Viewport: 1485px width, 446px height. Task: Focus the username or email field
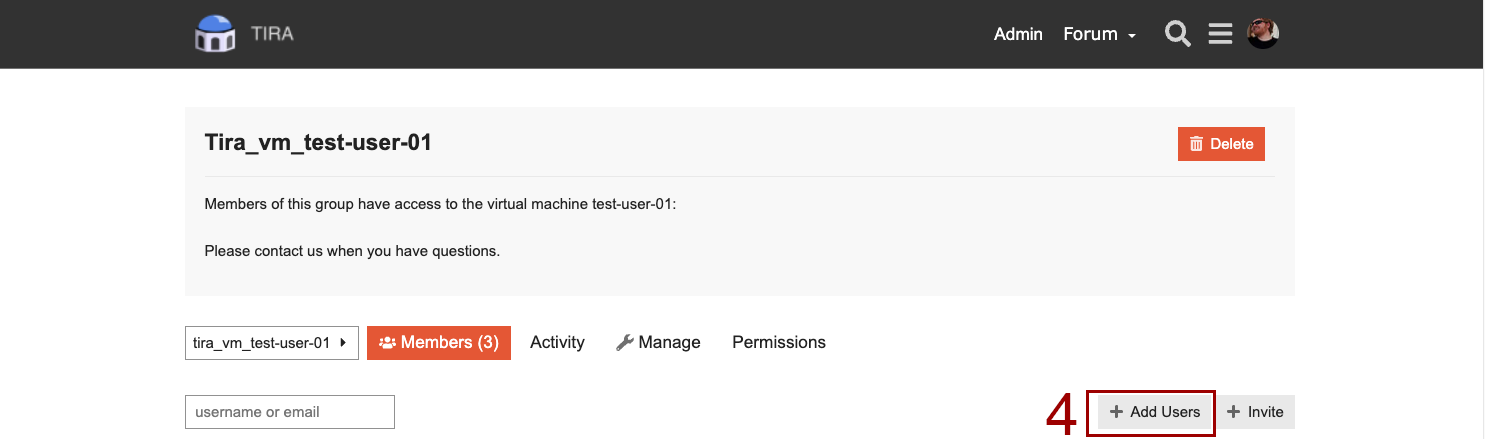click(x=290, y=412)
